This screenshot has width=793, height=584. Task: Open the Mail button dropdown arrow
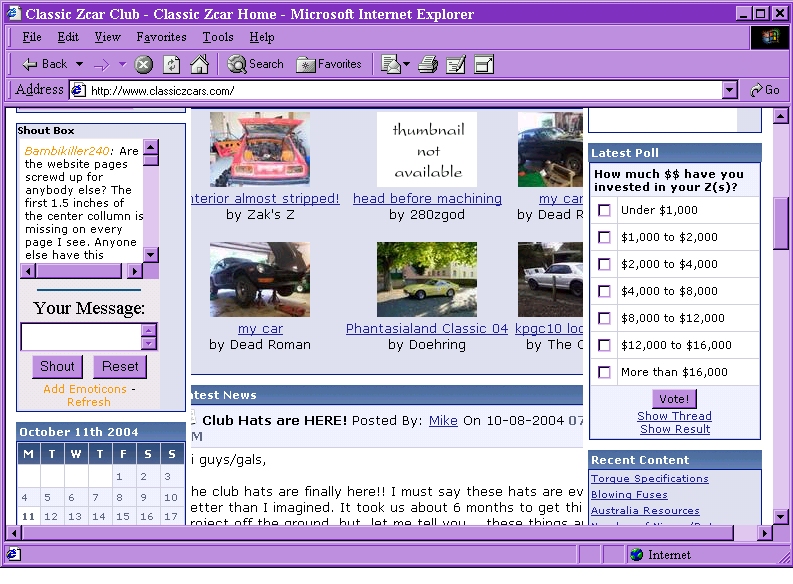point(406,65)
